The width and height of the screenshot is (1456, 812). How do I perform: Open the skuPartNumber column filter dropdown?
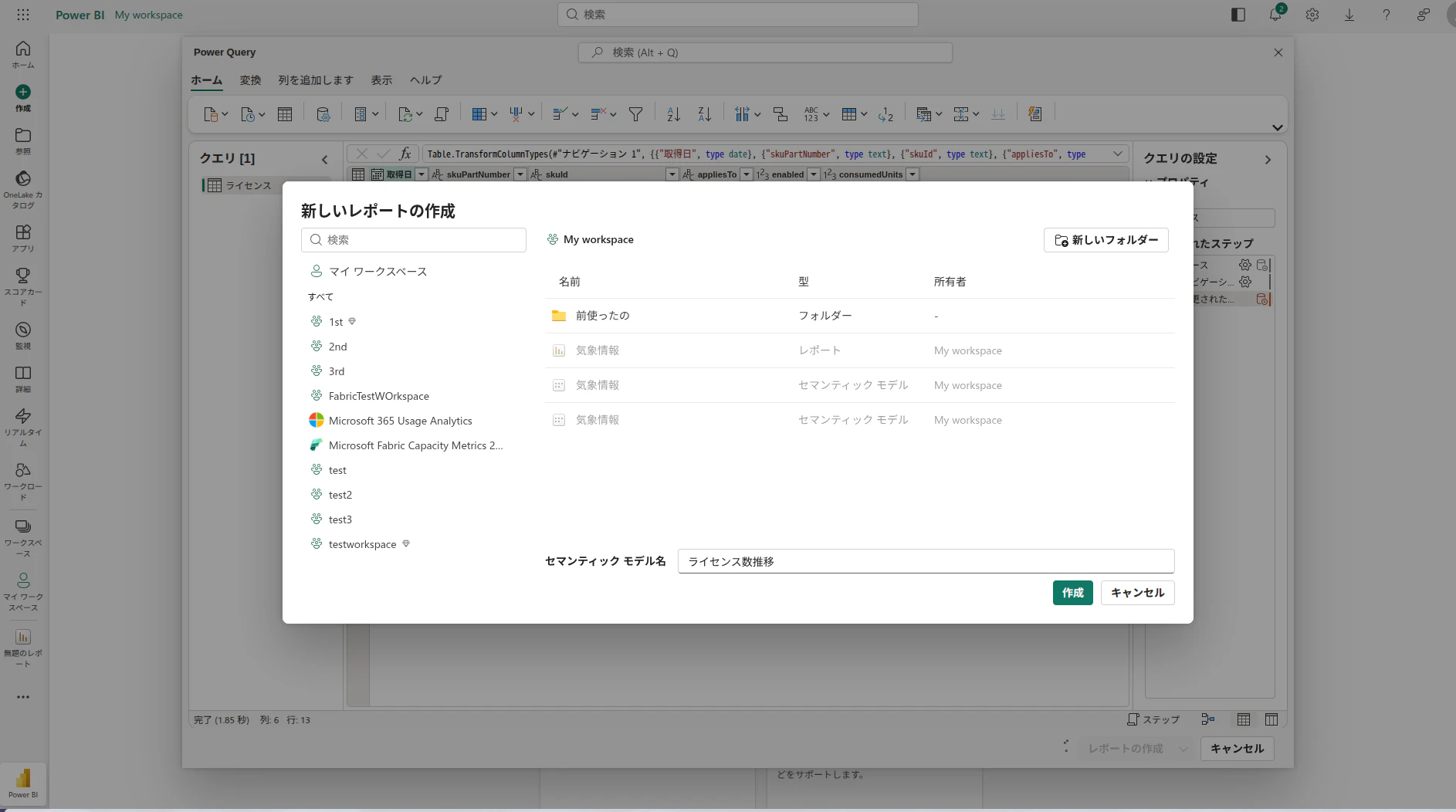pos(520,174)
